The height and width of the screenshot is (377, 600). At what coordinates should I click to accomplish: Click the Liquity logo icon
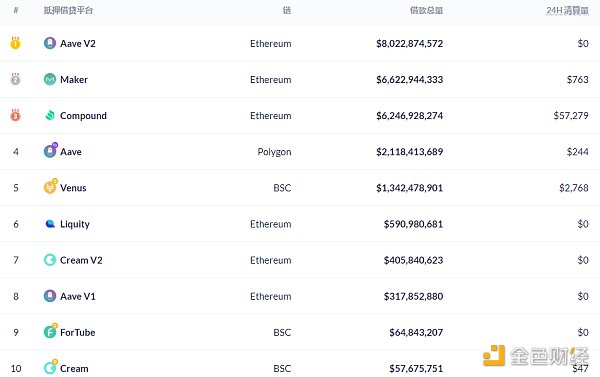pos(50,224)
